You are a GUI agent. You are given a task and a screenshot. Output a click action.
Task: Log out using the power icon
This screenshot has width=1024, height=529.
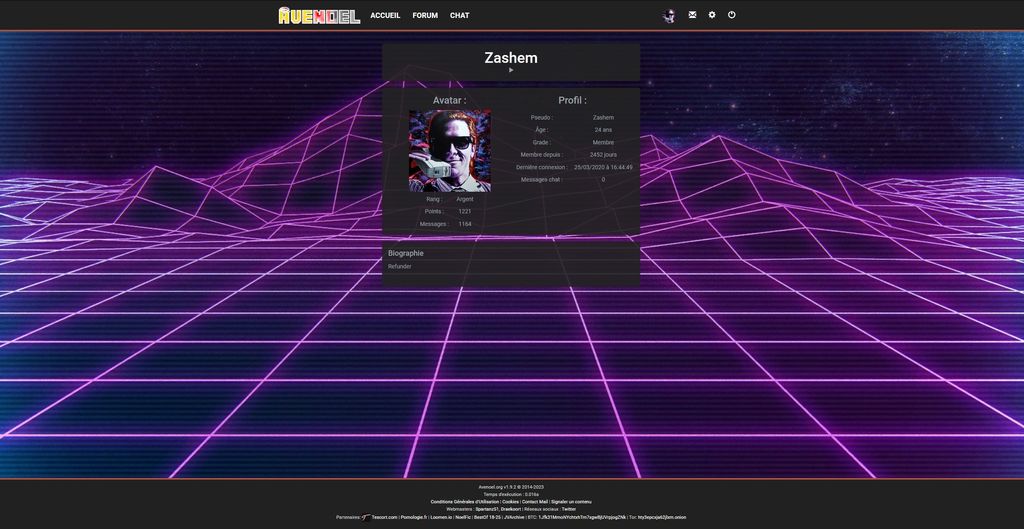tap(732, 15)
